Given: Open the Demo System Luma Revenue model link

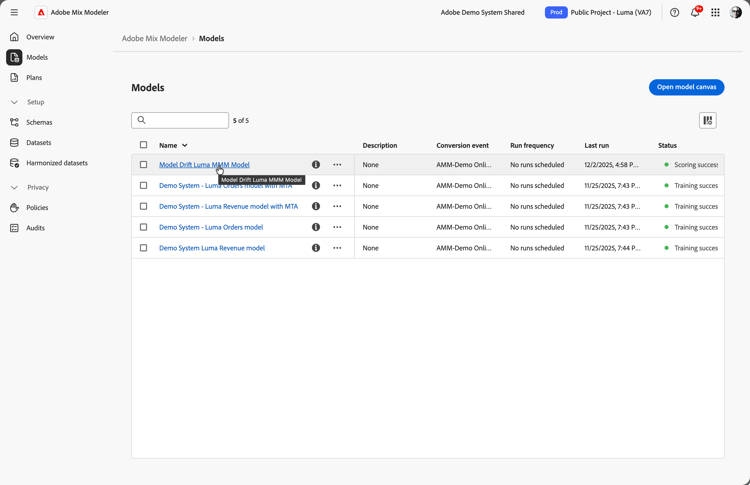Looking at the screenshot, I should pos(212,248).
